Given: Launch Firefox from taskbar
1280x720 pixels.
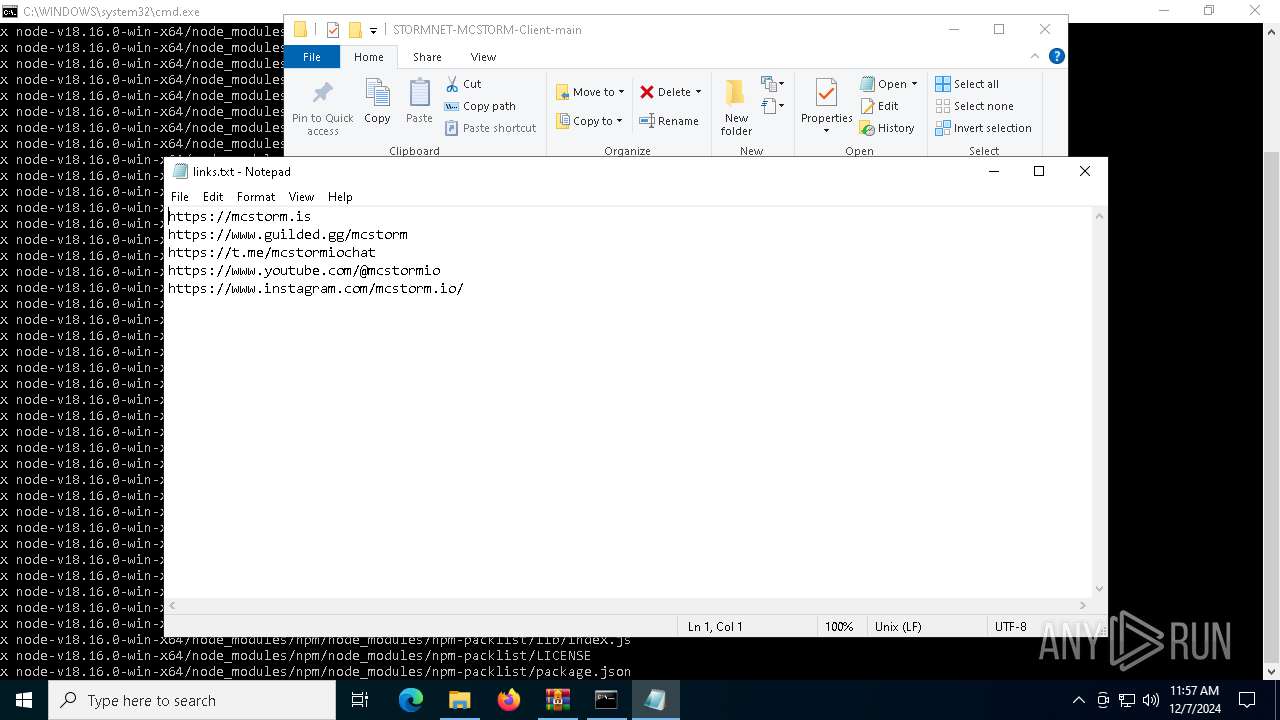Looking at the screenshot, I should pos(509,700).
